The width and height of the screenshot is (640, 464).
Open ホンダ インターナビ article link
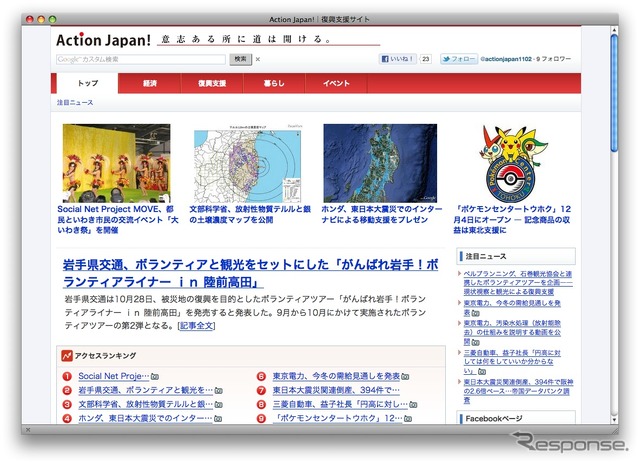[x=382, y=214]
